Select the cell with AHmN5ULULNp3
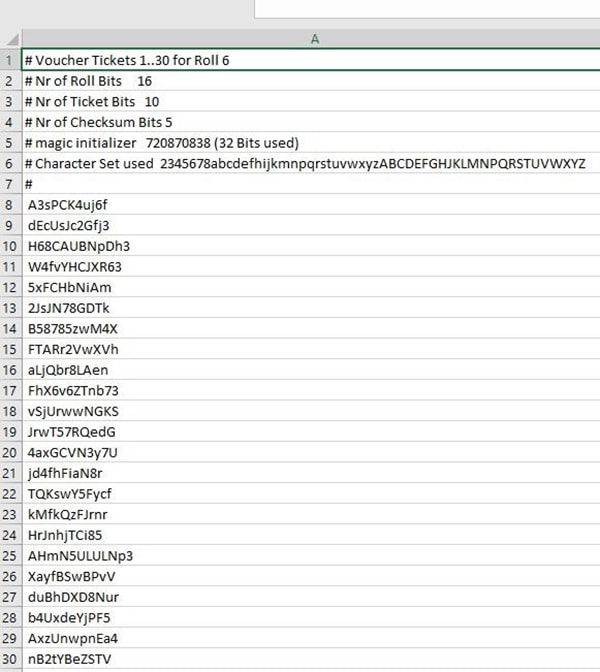 click(81, 556)
